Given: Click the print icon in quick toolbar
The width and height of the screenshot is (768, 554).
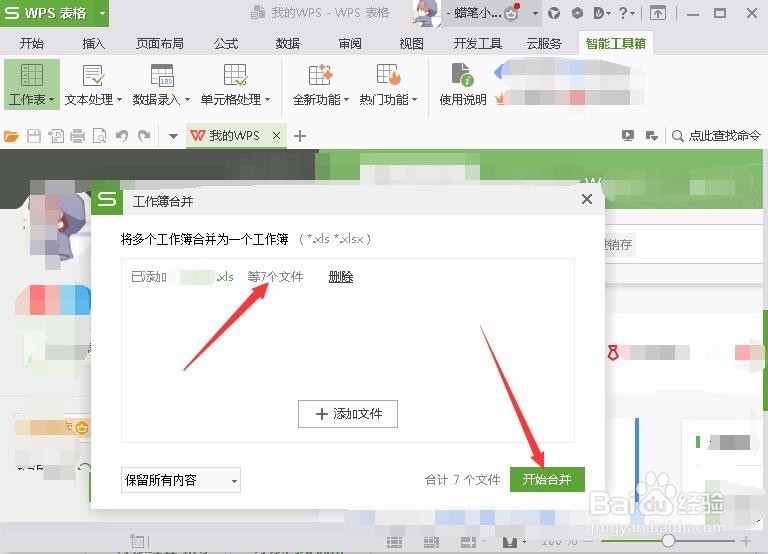Looking at the screenshot, I should point(77,136).
